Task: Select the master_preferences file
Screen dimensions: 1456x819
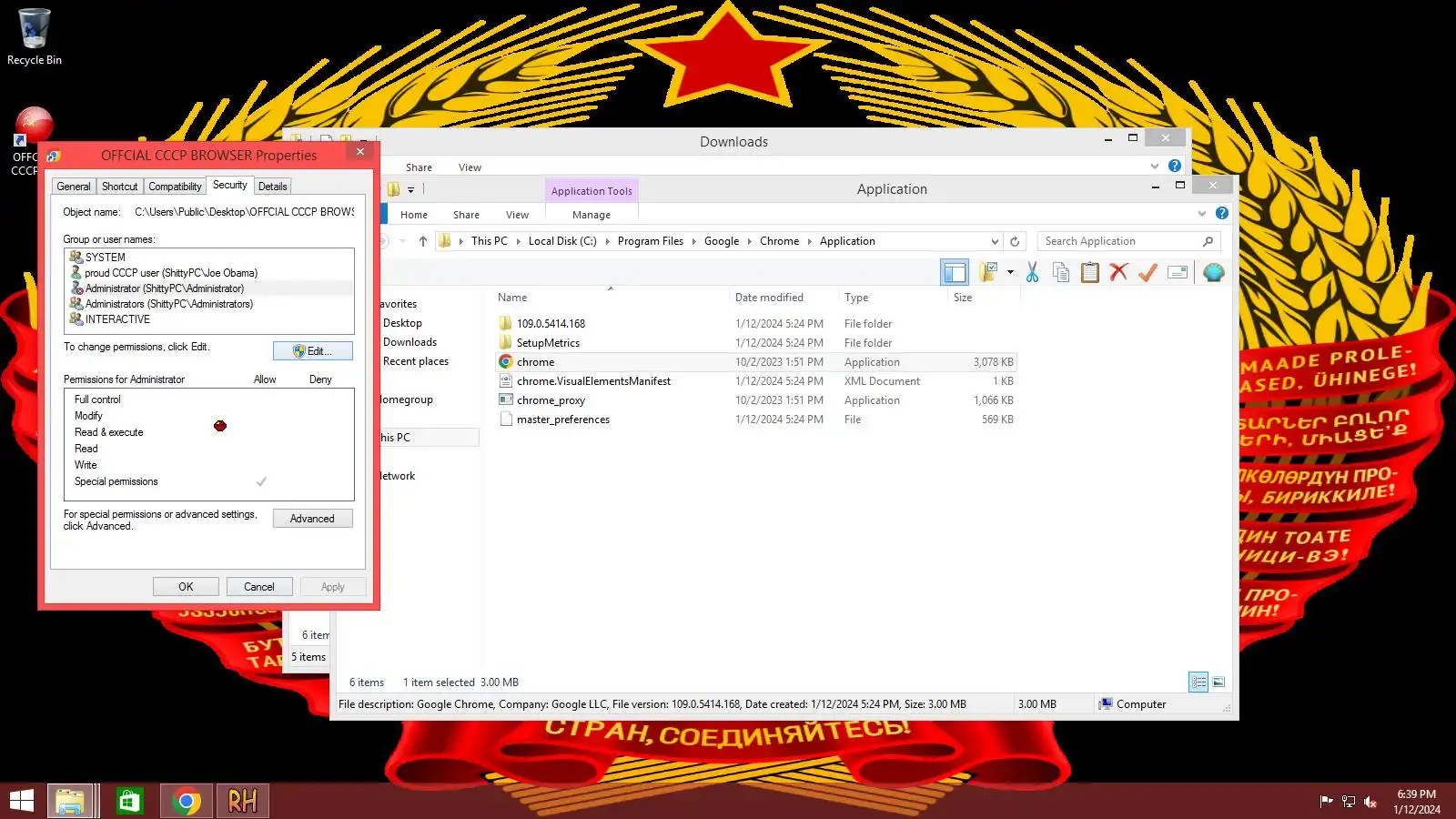Action: 755,420
